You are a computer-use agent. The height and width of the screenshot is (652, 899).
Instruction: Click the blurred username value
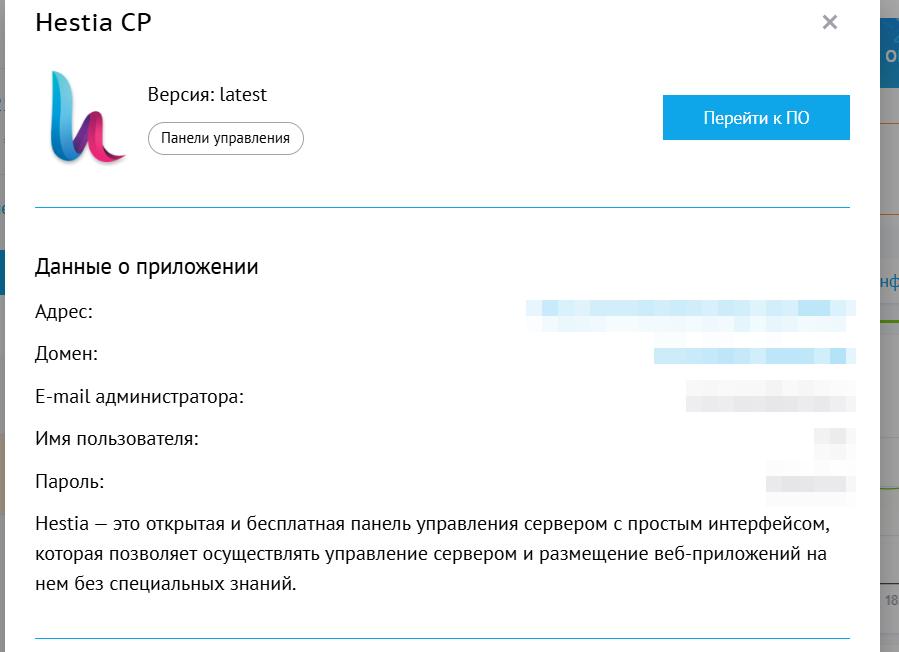tap(835, 439)
